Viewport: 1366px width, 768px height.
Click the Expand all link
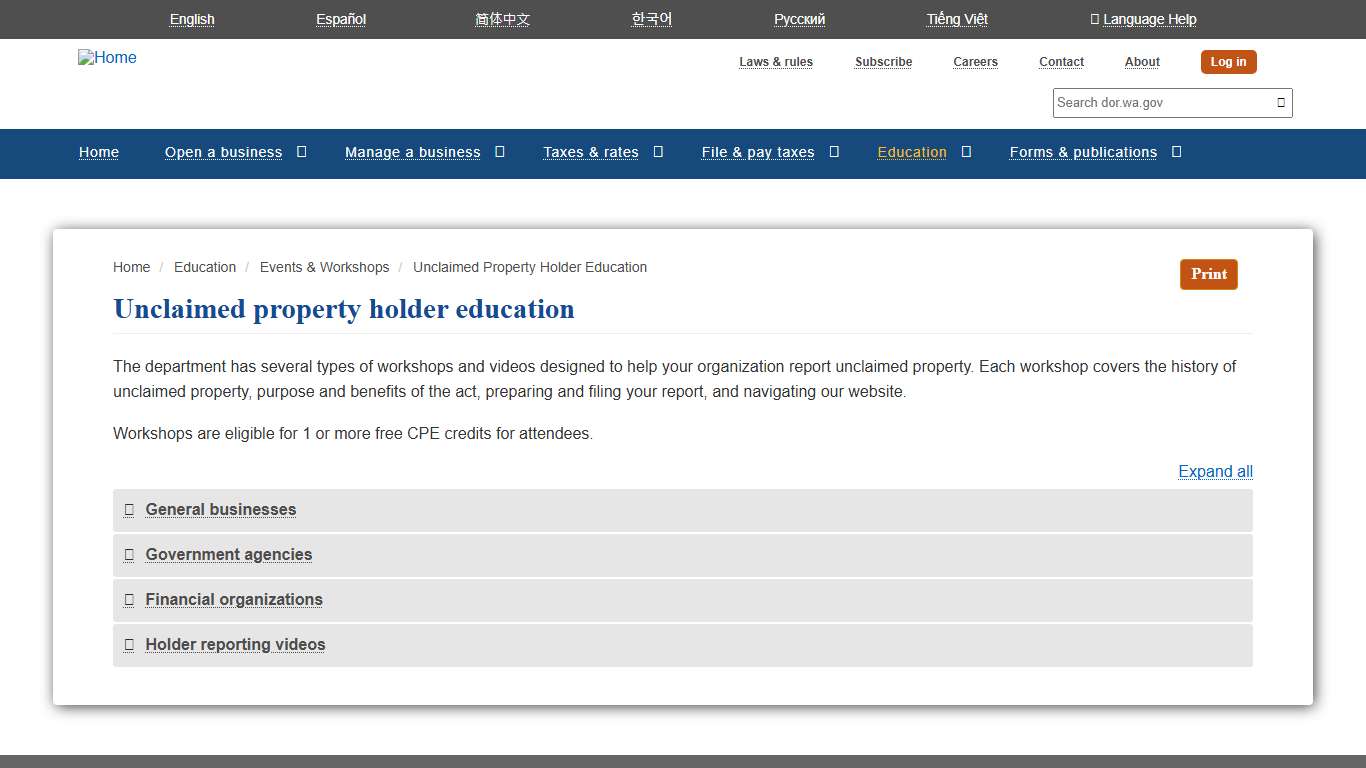coord(1215,471)
